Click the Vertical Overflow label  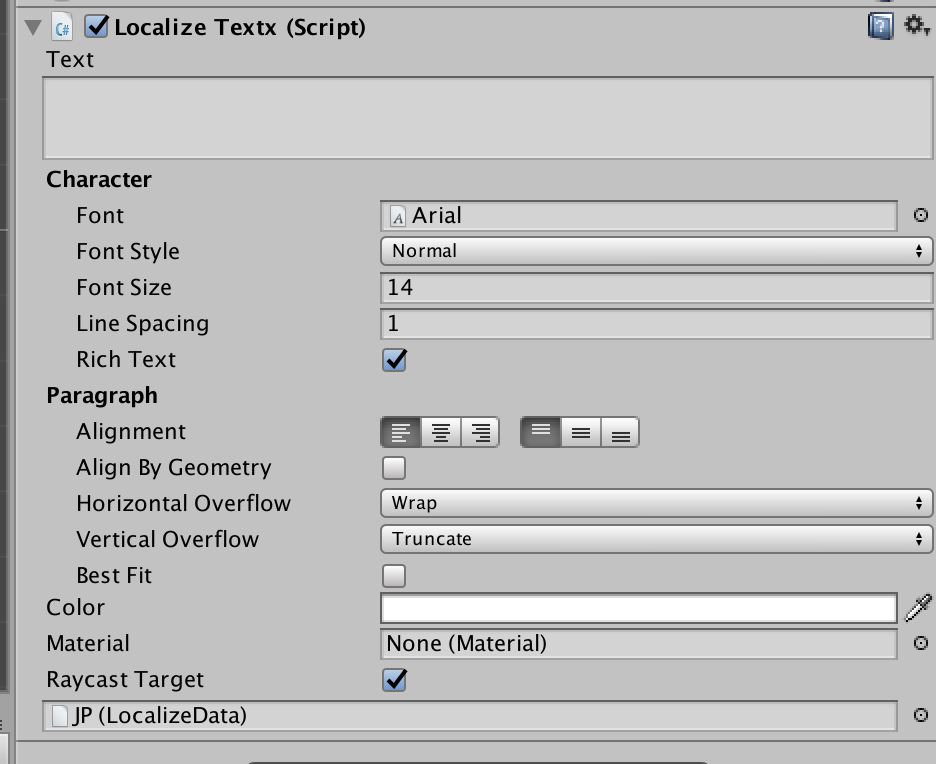coord(168,540)
